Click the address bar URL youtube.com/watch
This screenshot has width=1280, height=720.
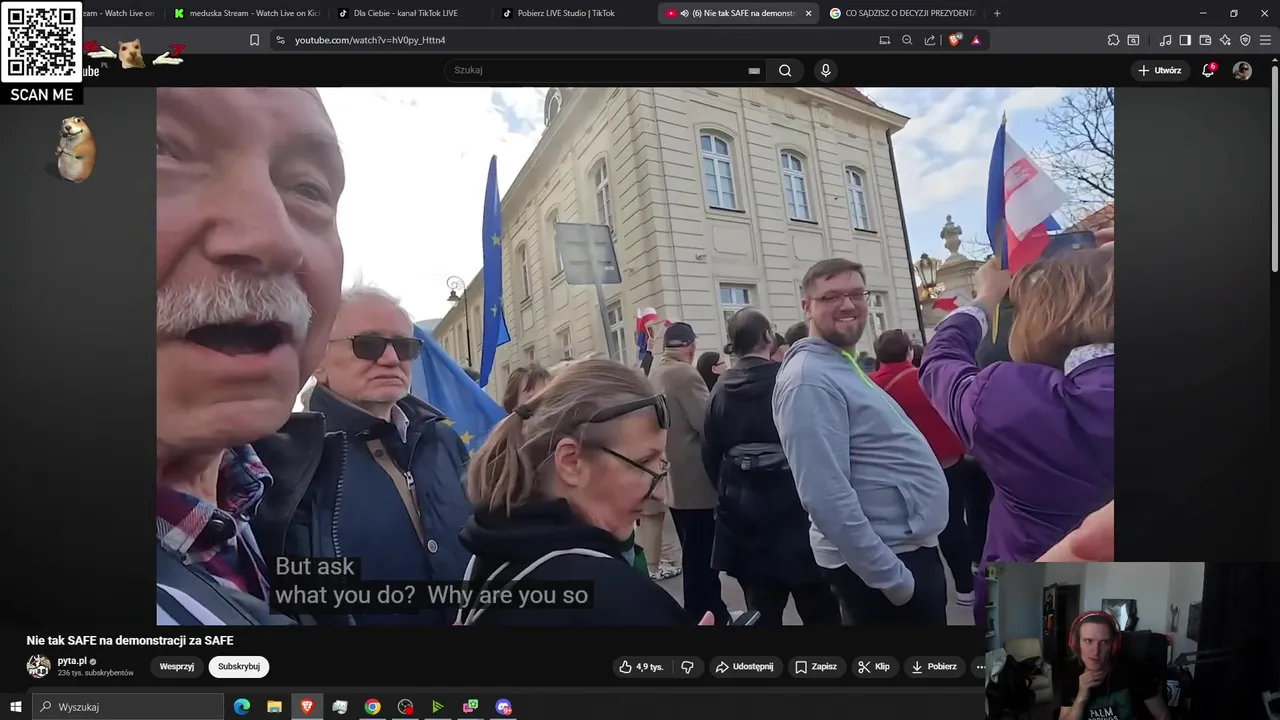pyautogui.click(x=370, y=40)
